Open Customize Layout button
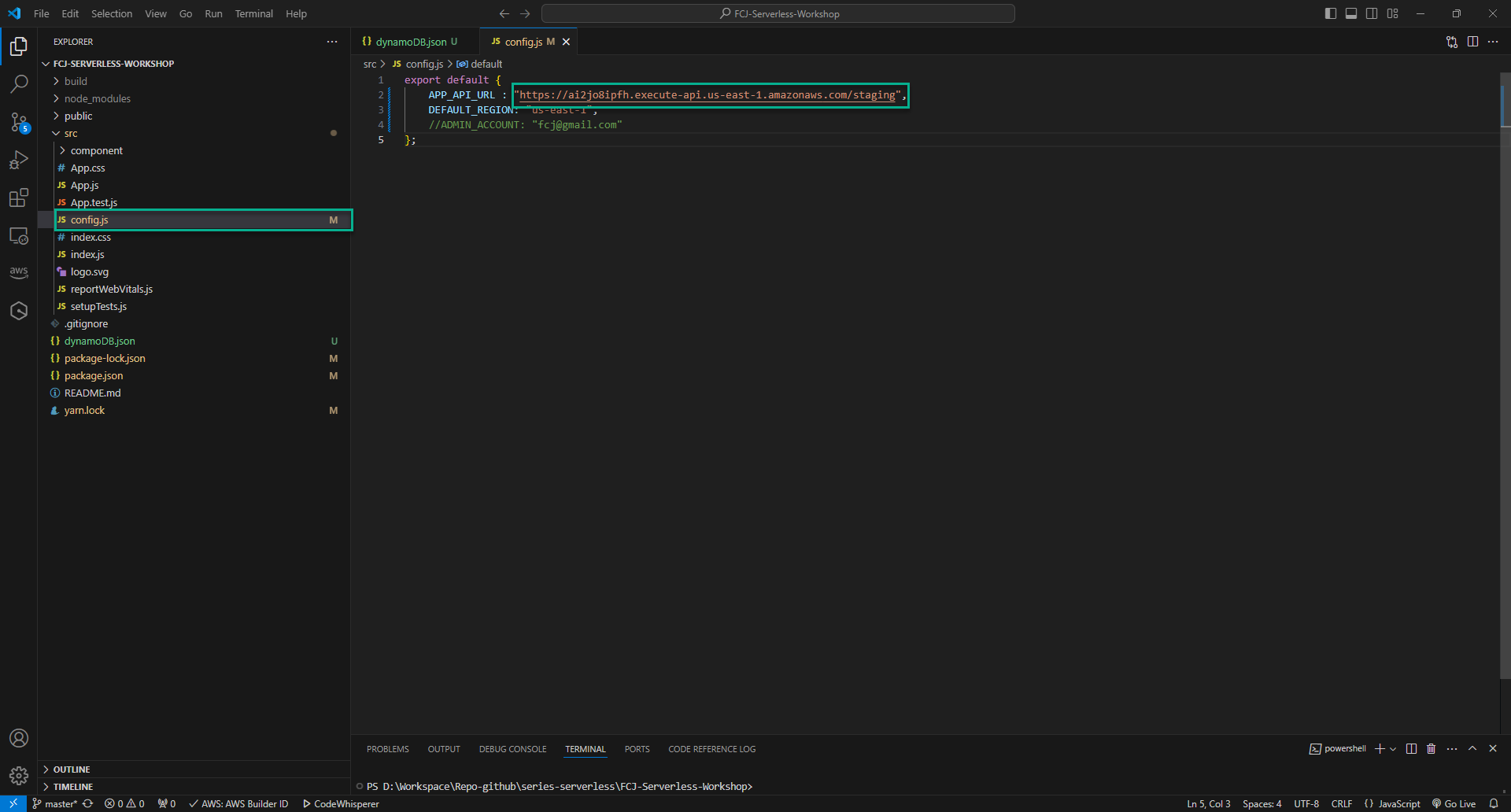Viewport: 1511px width, 812px height. [x=1393, y=13]
